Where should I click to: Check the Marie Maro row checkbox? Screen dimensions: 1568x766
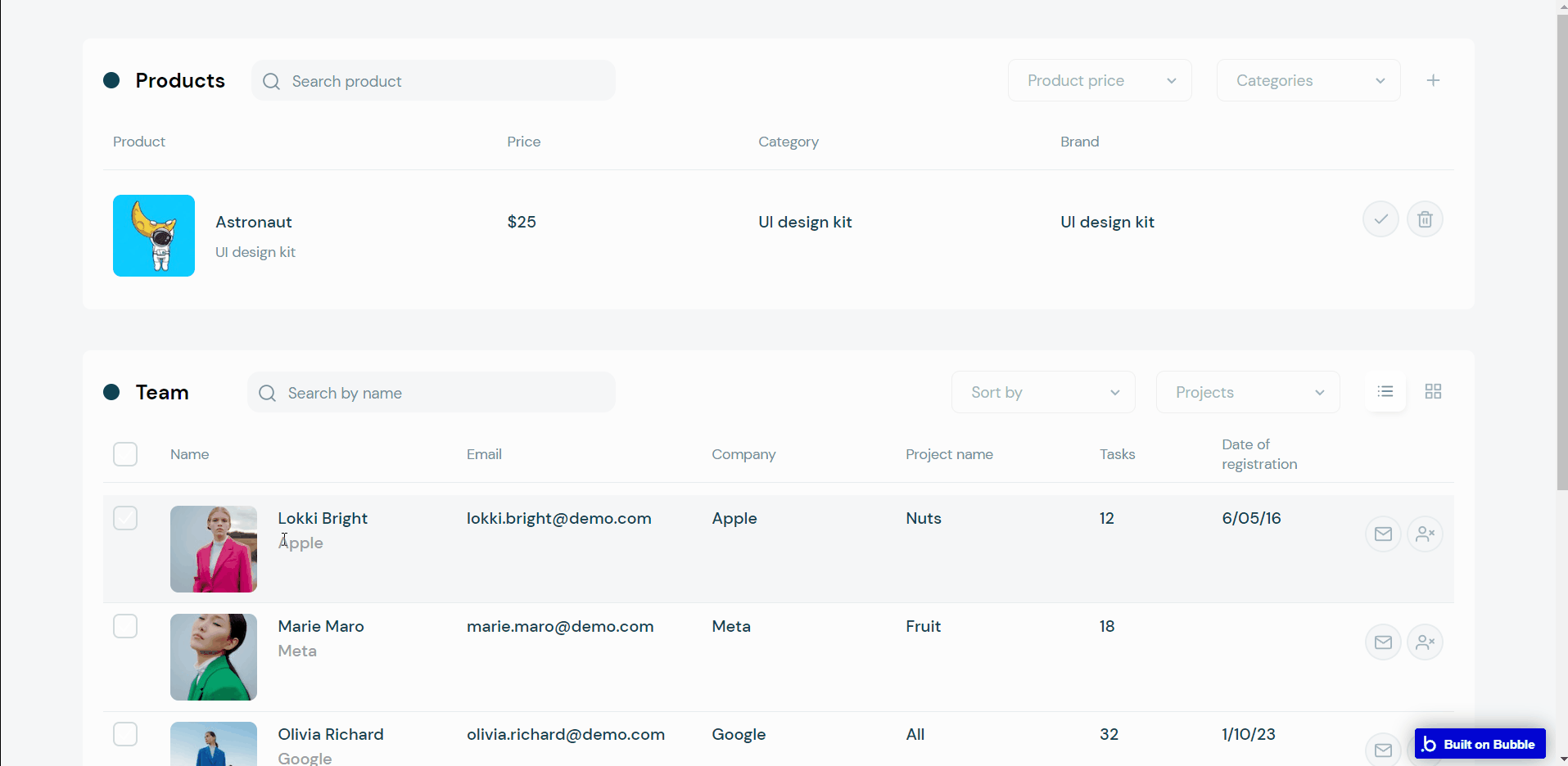[x=125, y=626]
